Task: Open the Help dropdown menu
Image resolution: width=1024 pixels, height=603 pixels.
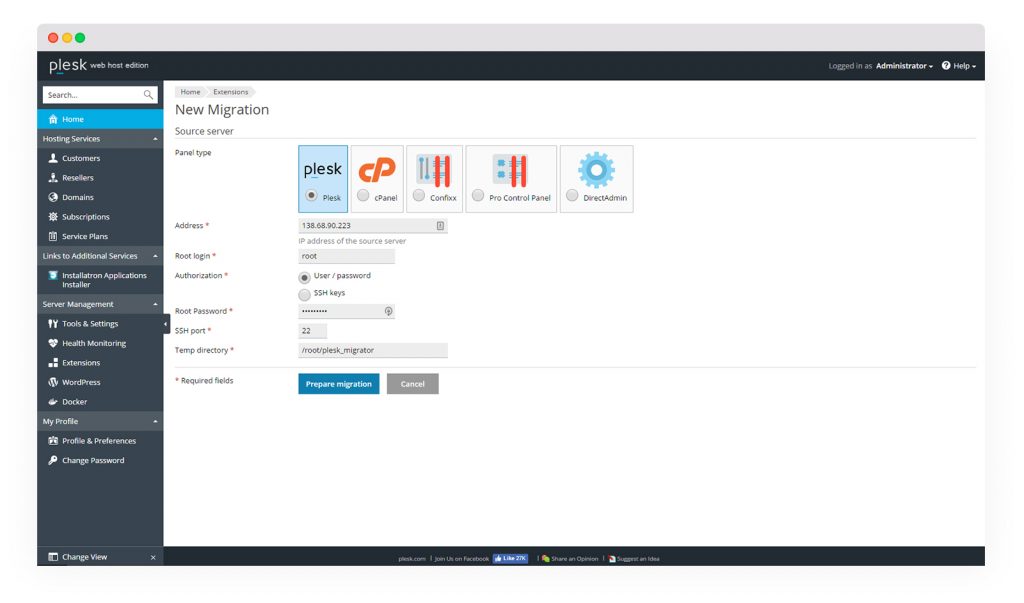Action: click(965, 66)
